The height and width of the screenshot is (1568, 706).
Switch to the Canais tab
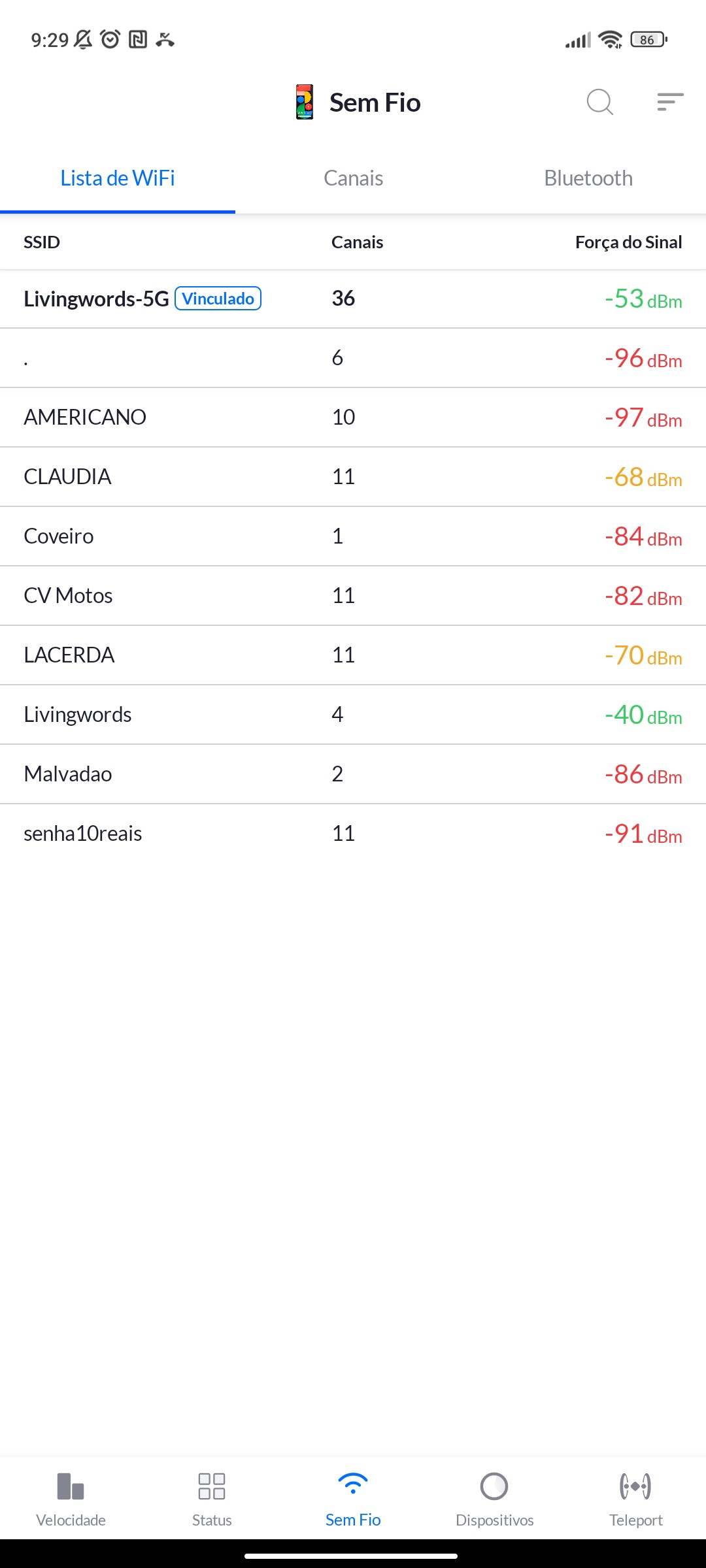click(353, 178)
